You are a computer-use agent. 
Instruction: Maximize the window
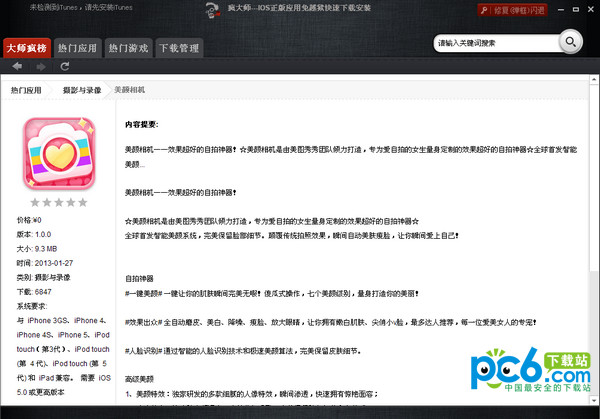576,10
